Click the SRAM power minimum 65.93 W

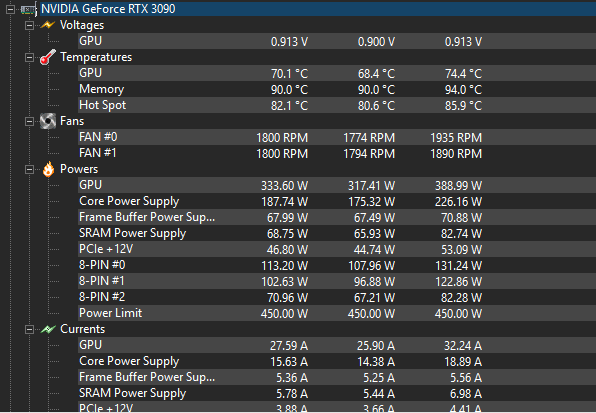pos(374,234)
